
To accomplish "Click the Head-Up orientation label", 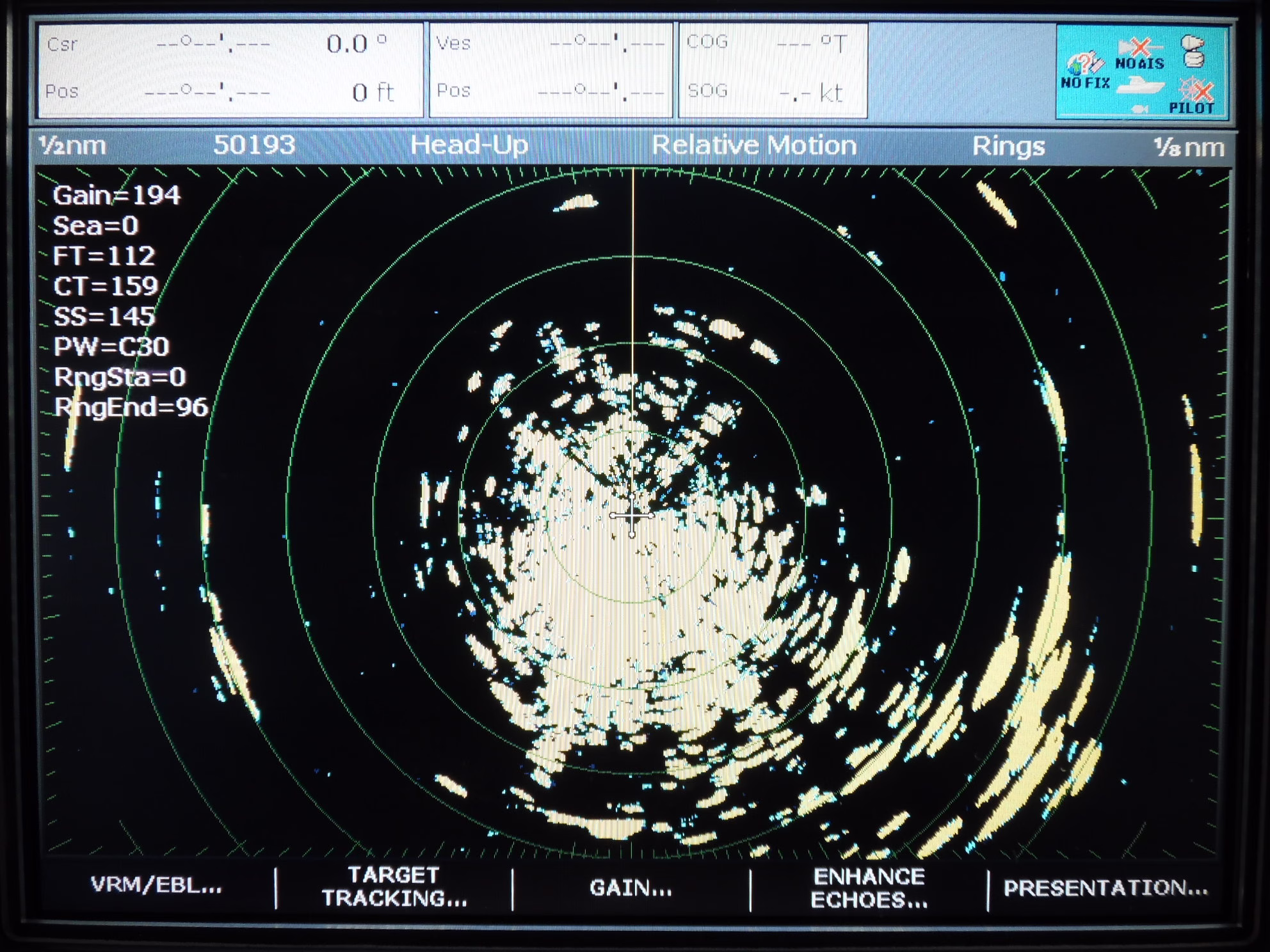I will [469, 145].
